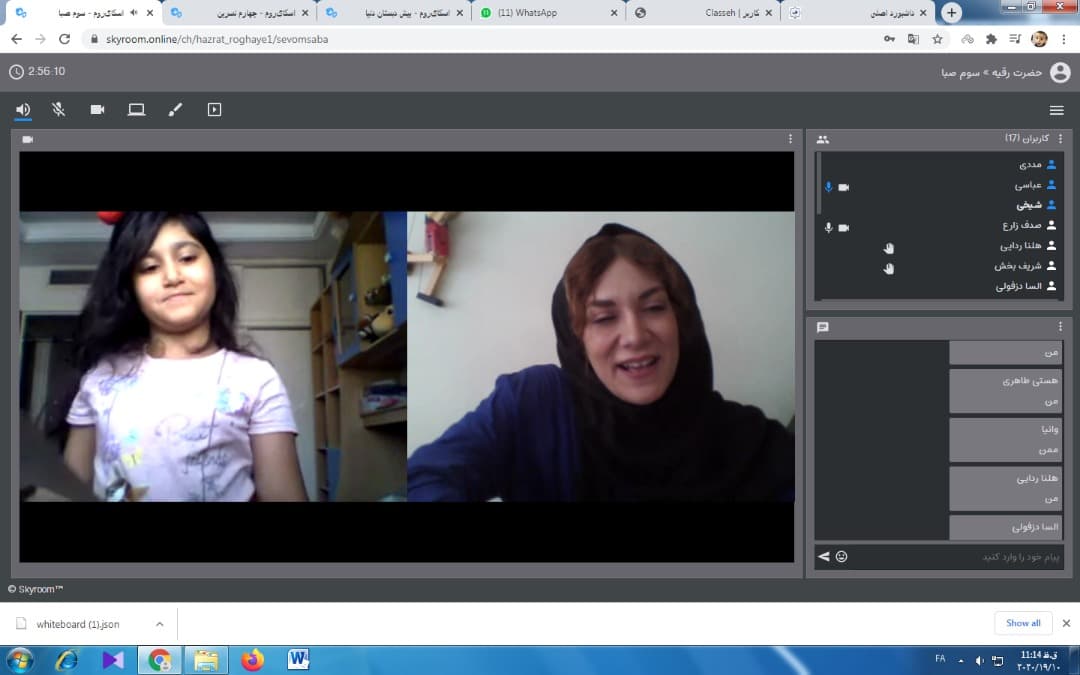Click the users group icon in panel header
This screenshot has width=1080, height=675.
pos(822,139)
